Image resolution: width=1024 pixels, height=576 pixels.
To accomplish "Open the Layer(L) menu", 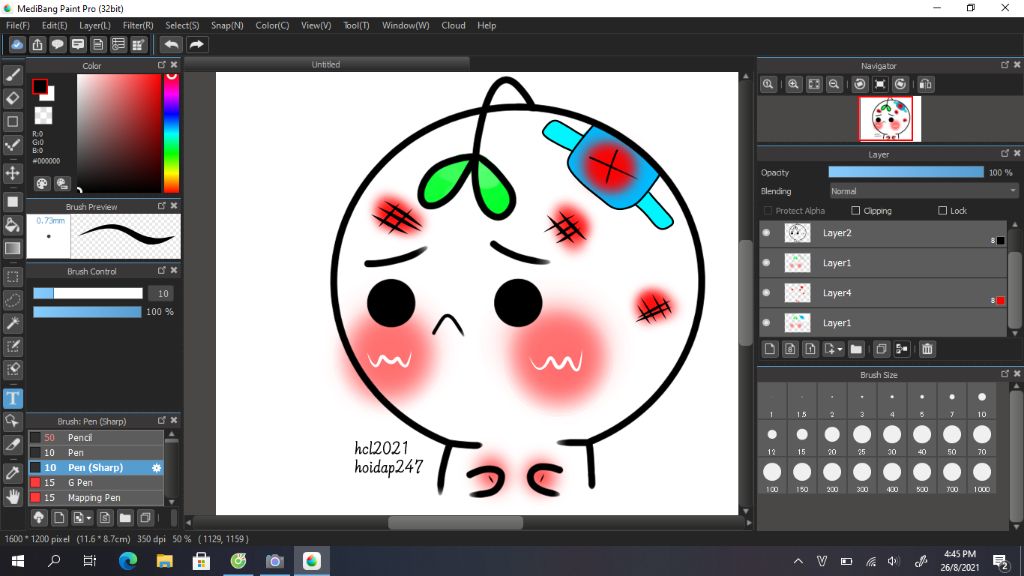I will click(x=95, y=25).
